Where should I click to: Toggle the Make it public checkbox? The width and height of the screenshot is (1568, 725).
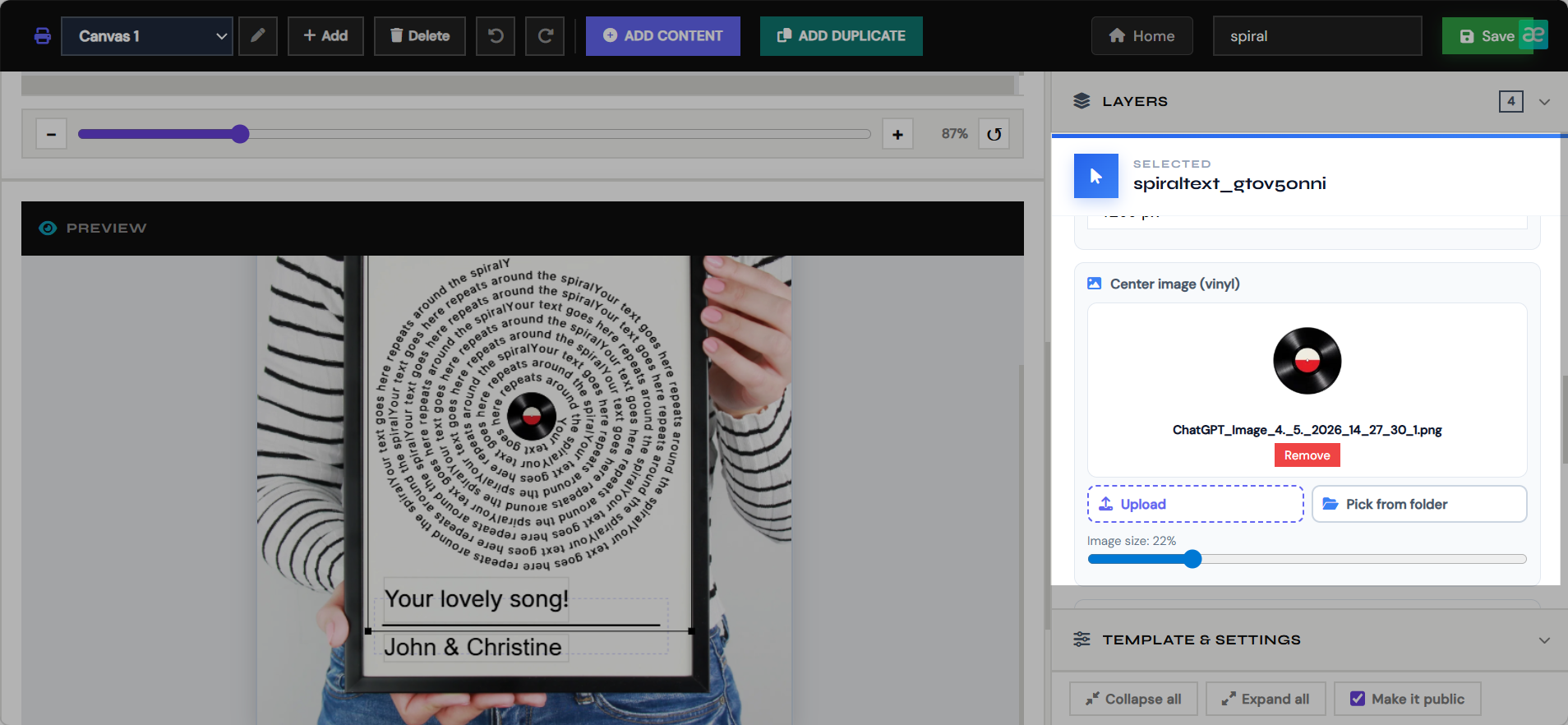(1358, 699)
